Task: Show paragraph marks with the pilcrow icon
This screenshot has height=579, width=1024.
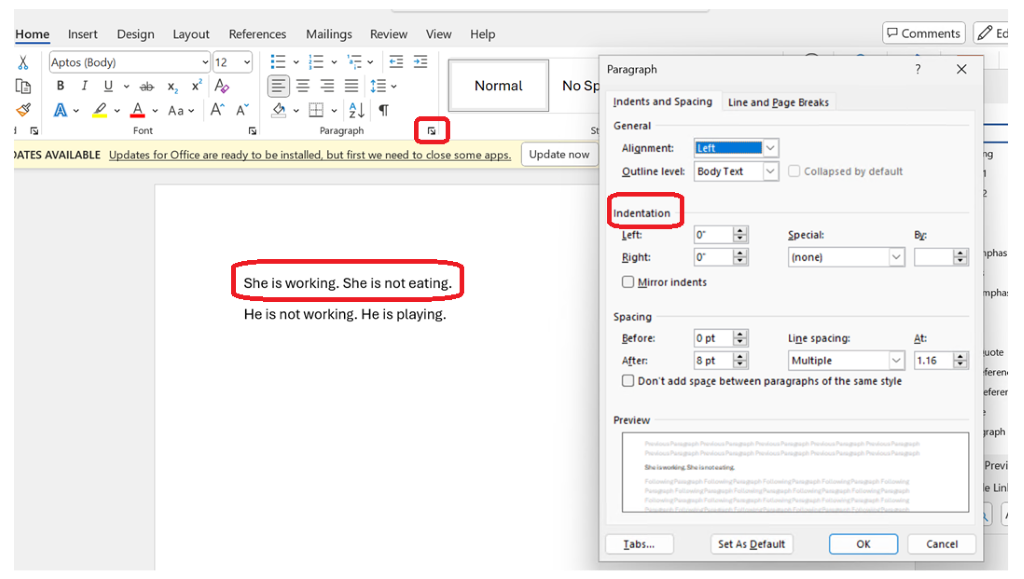Action: [x=384, y=109]
